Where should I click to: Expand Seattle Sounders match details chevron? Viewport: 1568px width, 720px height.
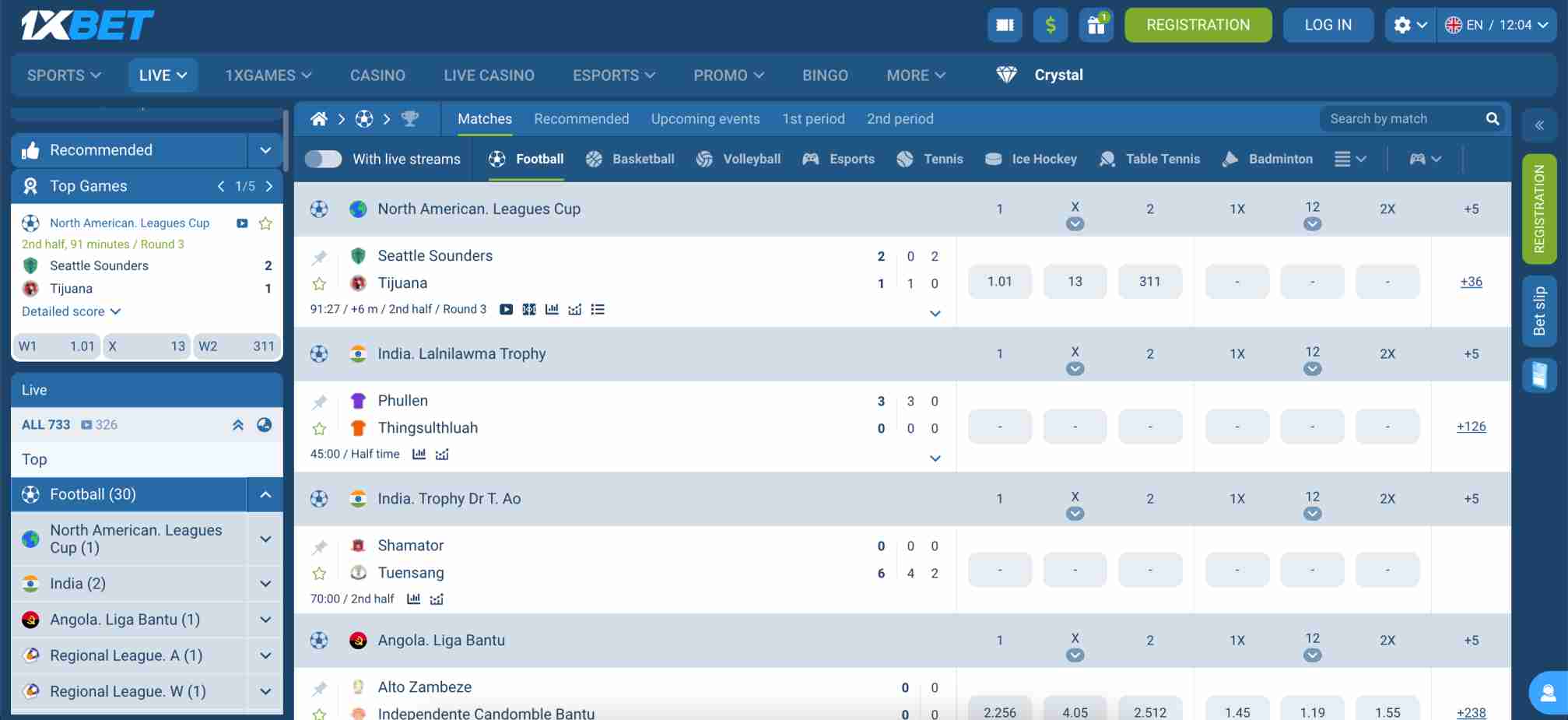click(x=935, y=314)
